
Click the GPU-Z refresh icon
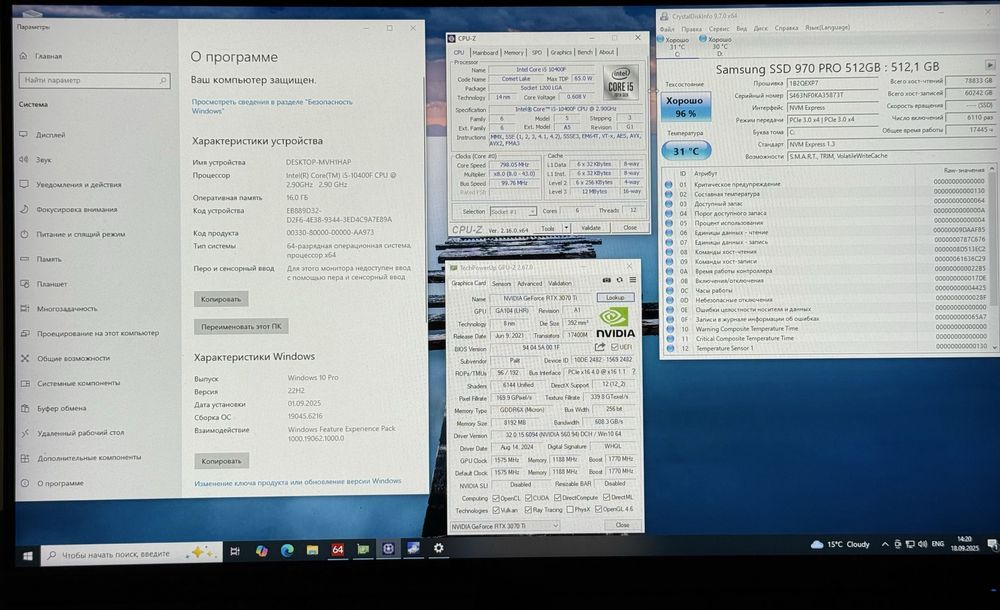[x=619, y=279]
